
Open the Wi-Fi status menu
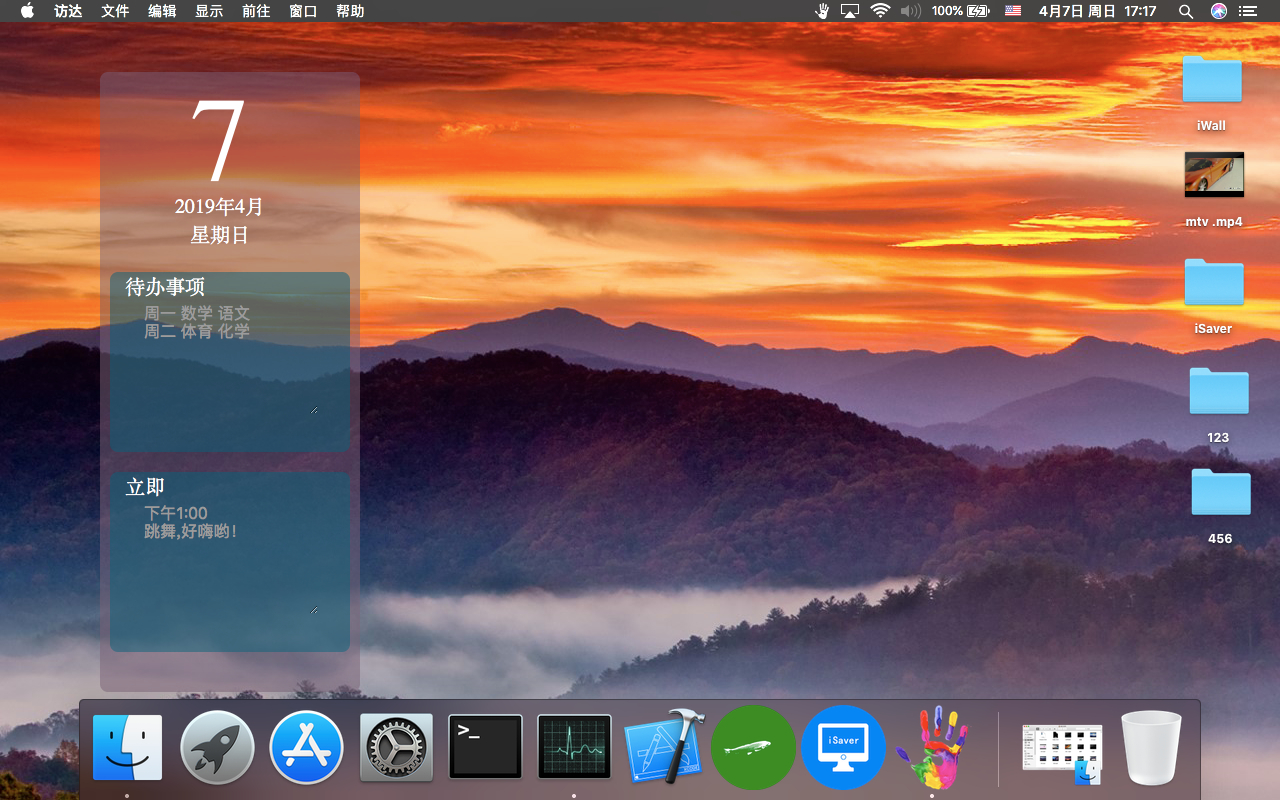(880, 11)
